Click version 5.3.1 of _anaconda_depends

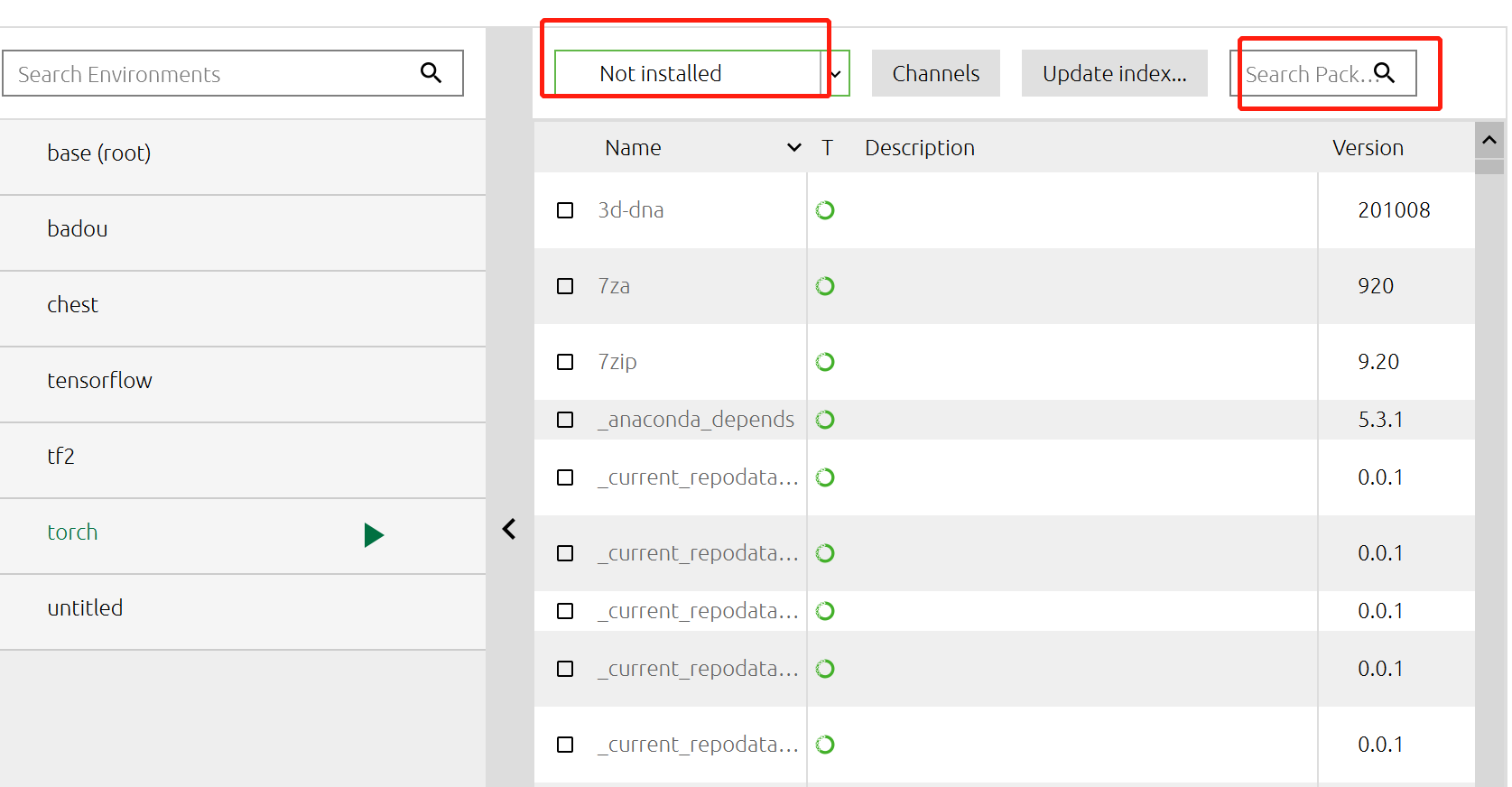click(x=1381, y=420)
